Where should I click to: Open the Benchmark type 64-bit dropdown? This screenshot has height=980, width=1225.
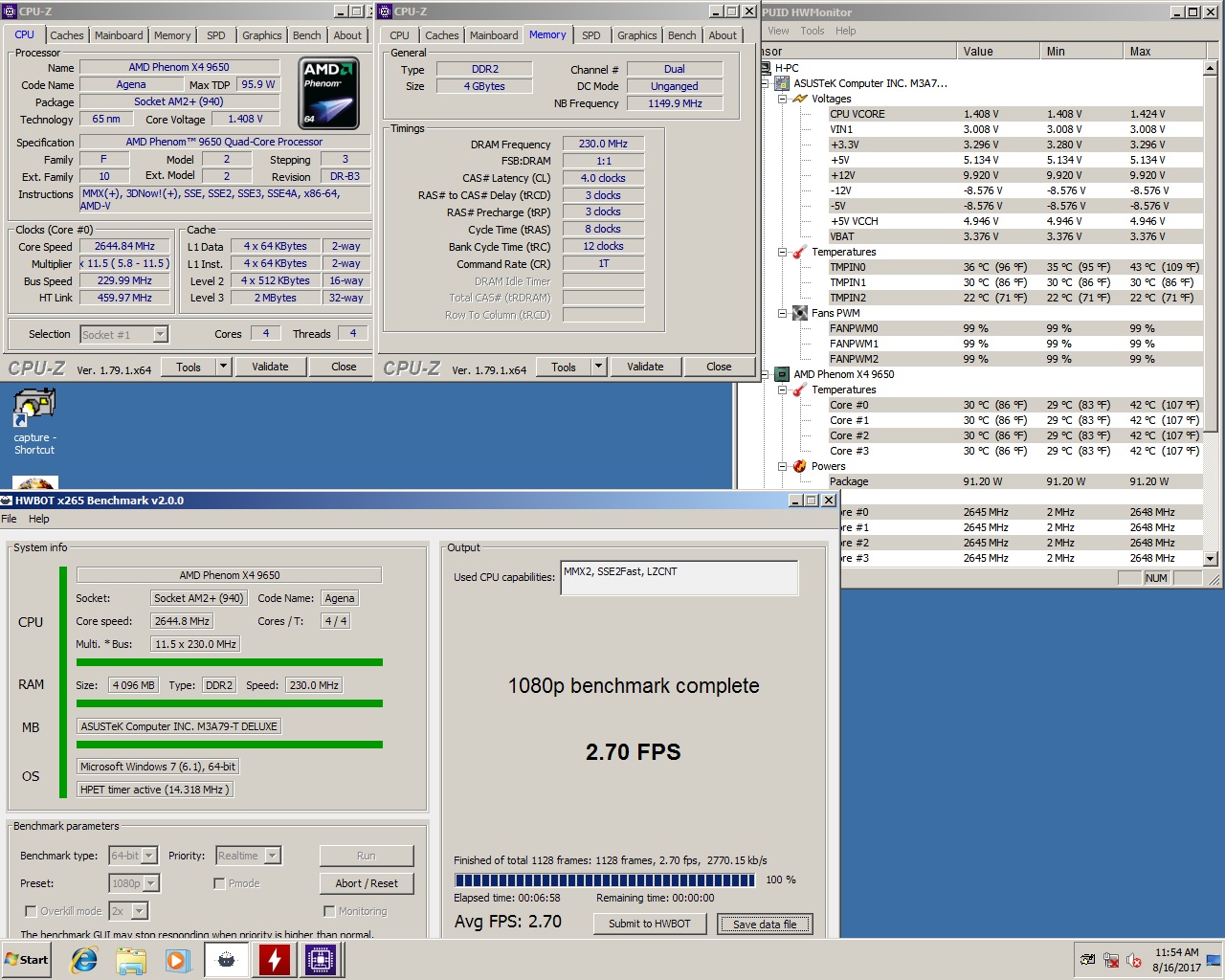(x=149, y=856)
